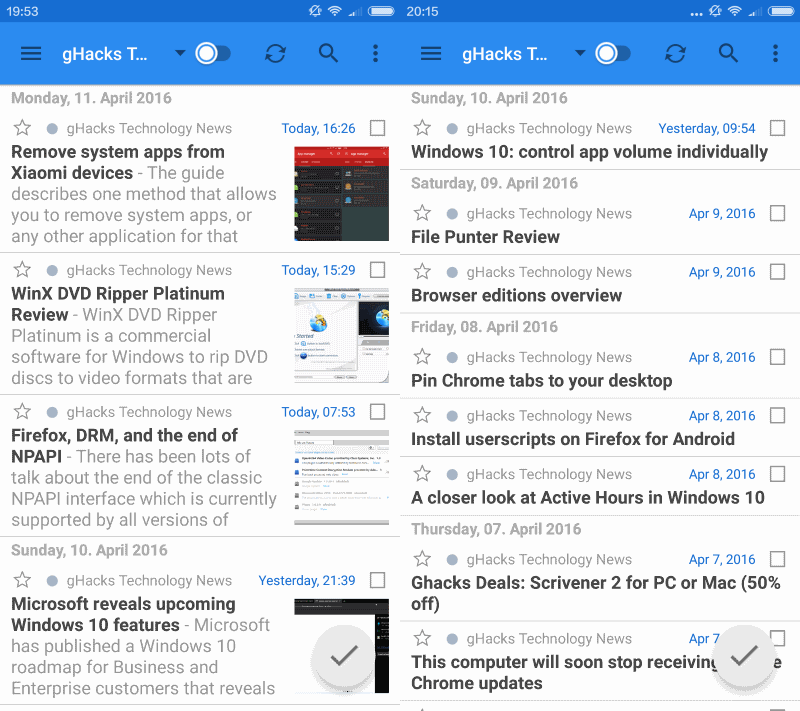The image size is (800, 711).
Task: Star the Ghacks Deals Scrivener 2 article
Action: (422, 559)
